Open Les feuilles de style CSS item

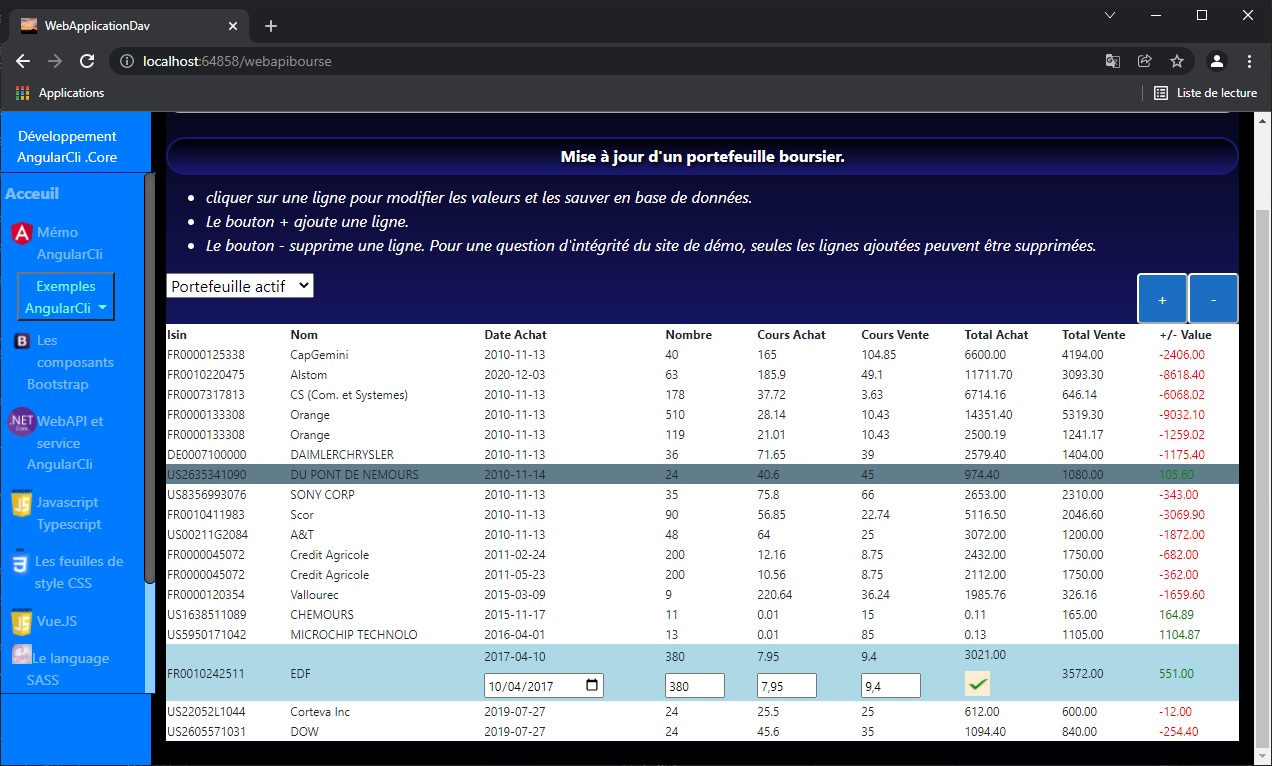coord(79,572)
